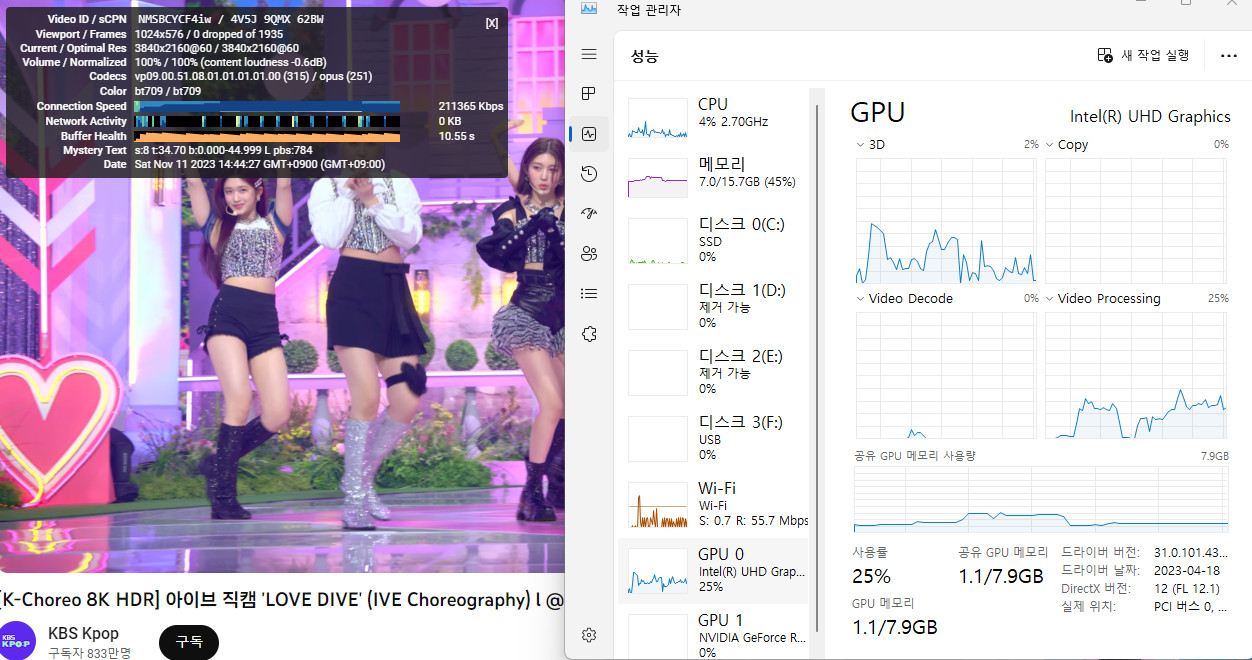Open the Users page icon
1252x660 pixels.
[589, 253]
